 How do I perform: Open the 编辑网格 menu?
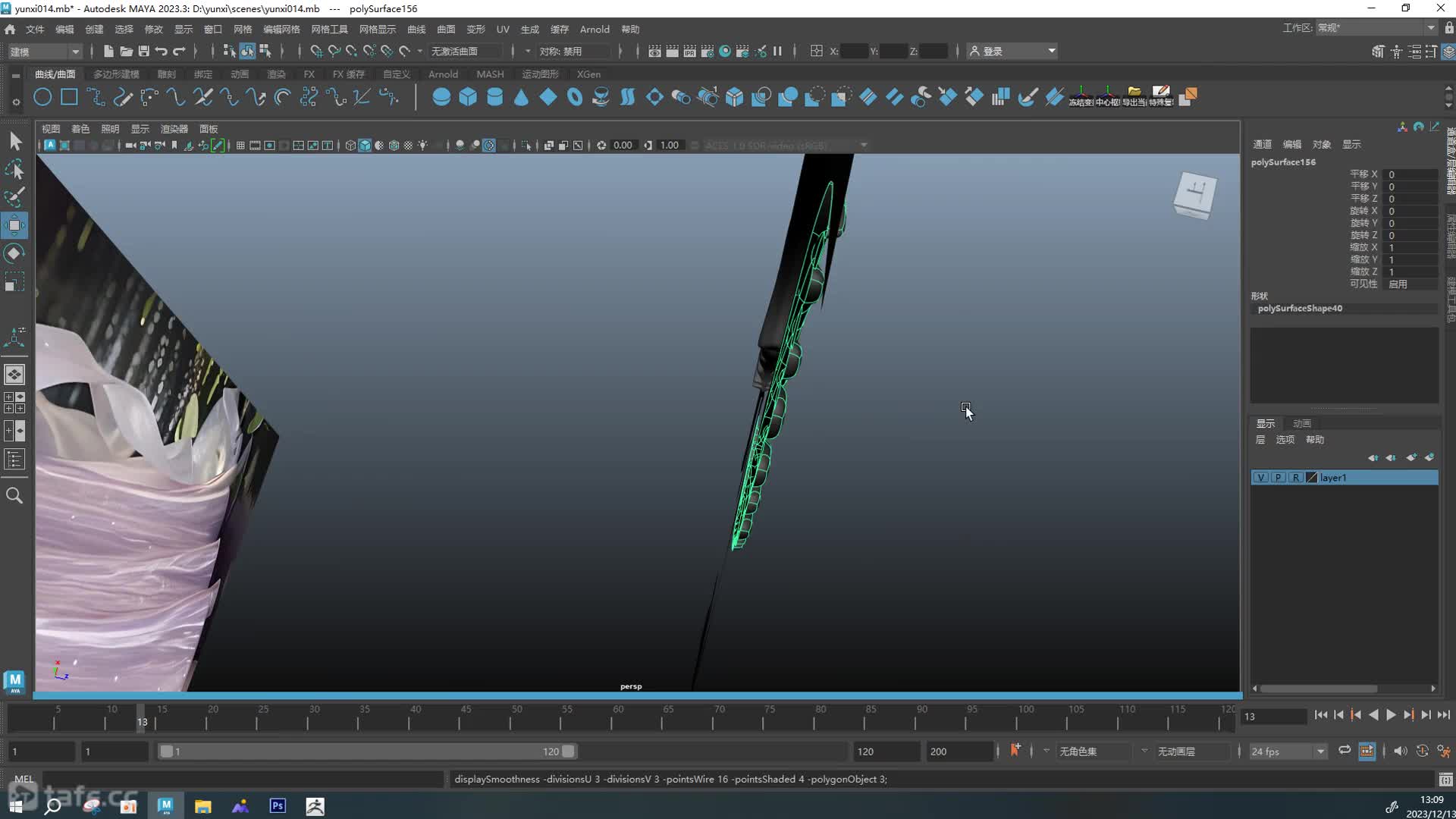click(x=281, y=29)
